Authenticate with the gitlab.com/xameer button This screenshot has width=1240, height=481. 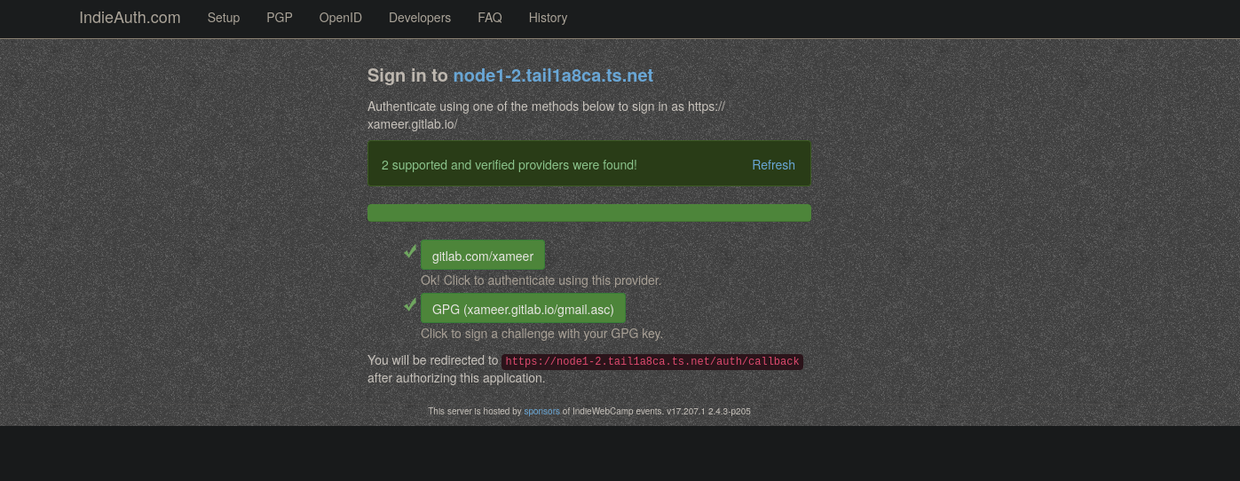tap(482, 256)
